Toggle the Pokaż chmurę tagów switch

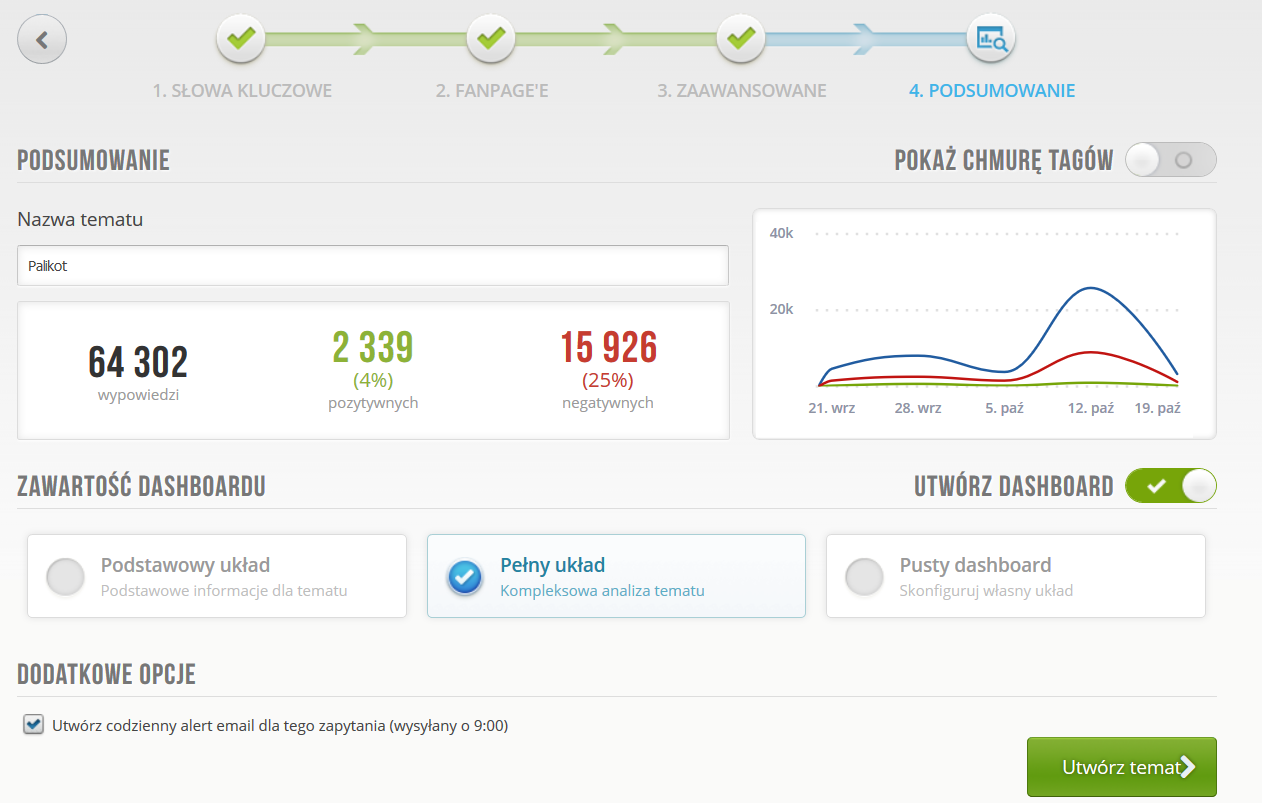coord(1171,160)
